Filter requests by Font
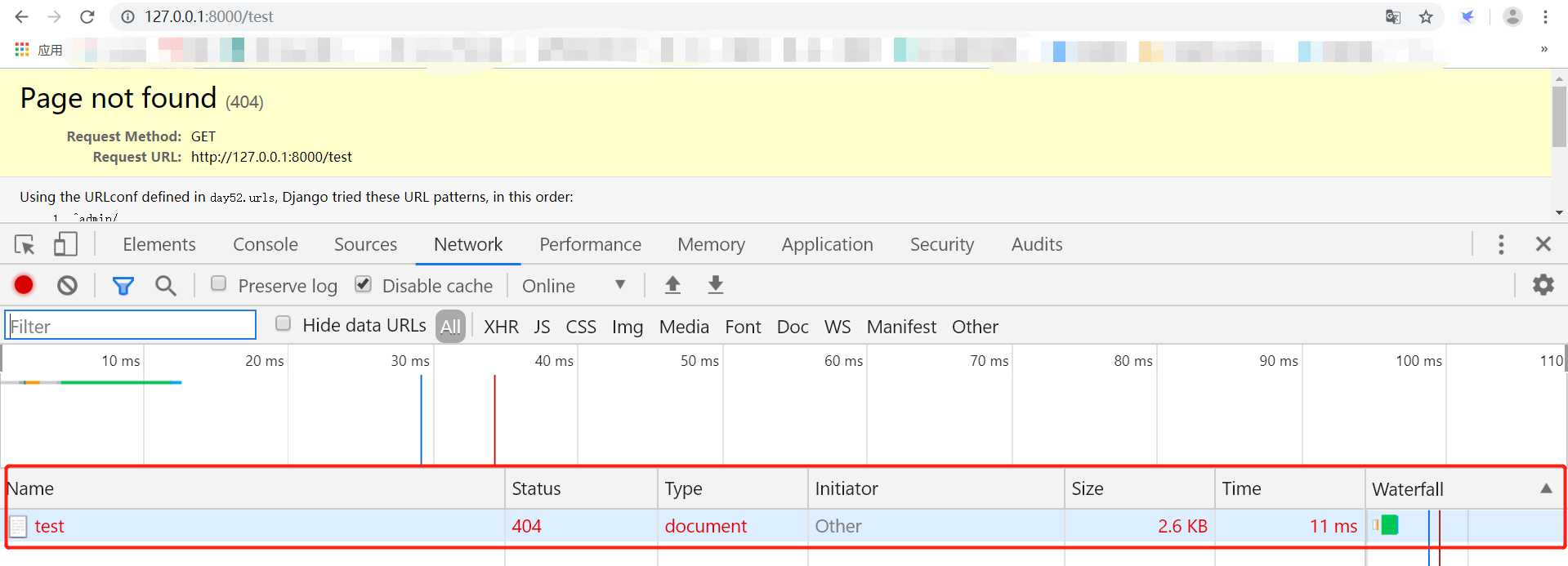This screenshot has width=1568, height=566. (743, 327)
